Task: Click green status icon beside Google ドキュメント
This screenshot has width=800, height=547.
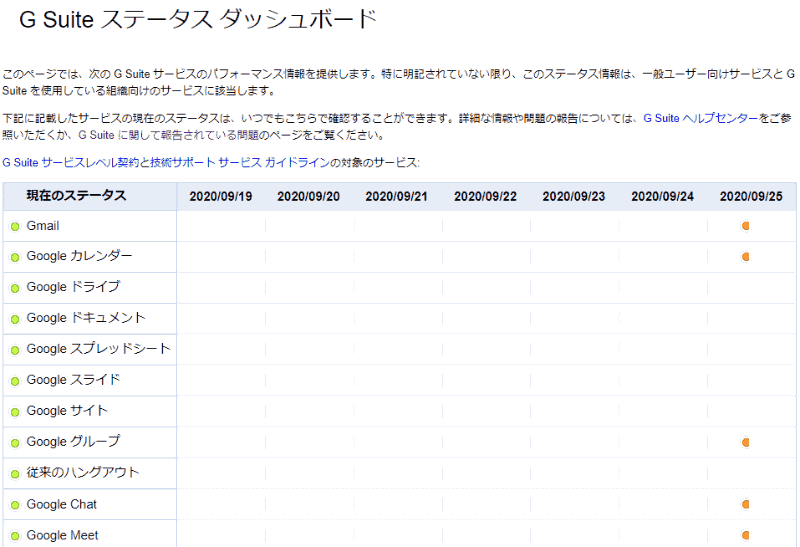Action: 15,319
